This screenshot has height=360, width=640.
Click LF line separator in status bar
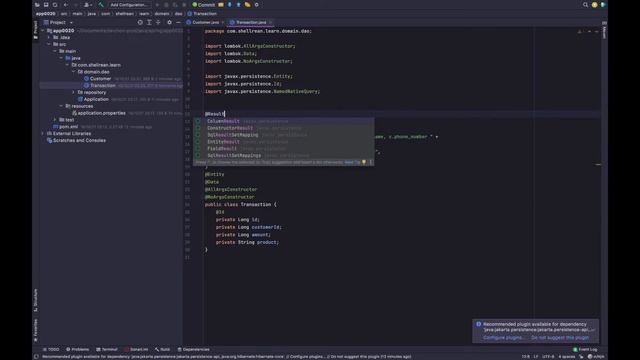tap(536, 357)
